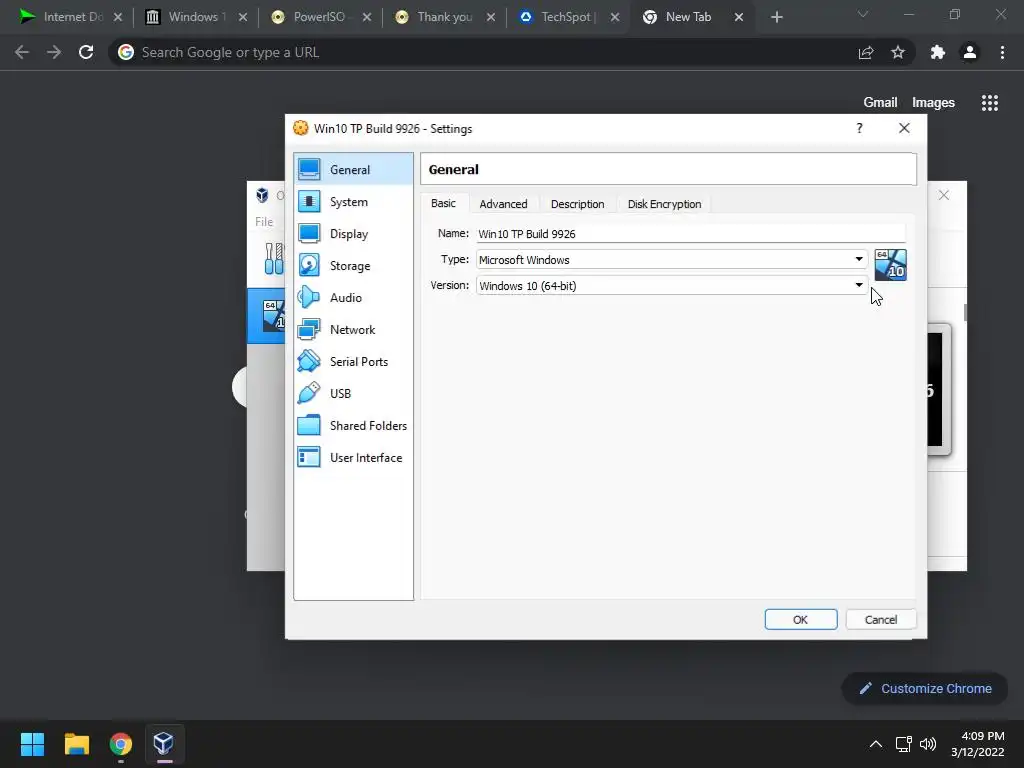The image size is (1024, 768).
Task: Open the Google apps grid icon
Action: pos(989,103)
